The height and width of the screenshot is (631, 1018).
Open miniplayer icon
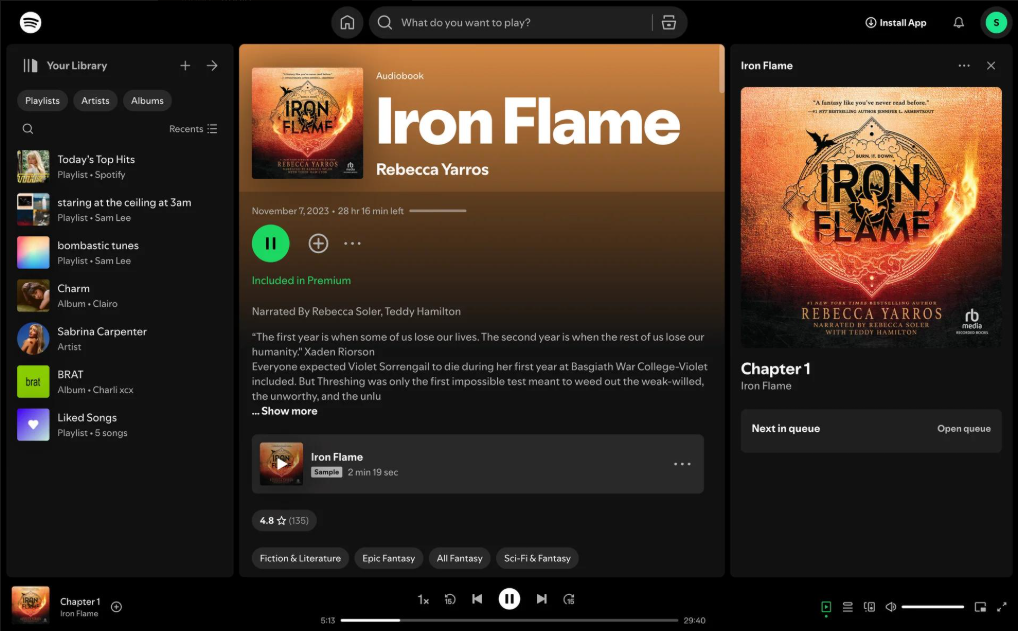click(x=980, y=607)
